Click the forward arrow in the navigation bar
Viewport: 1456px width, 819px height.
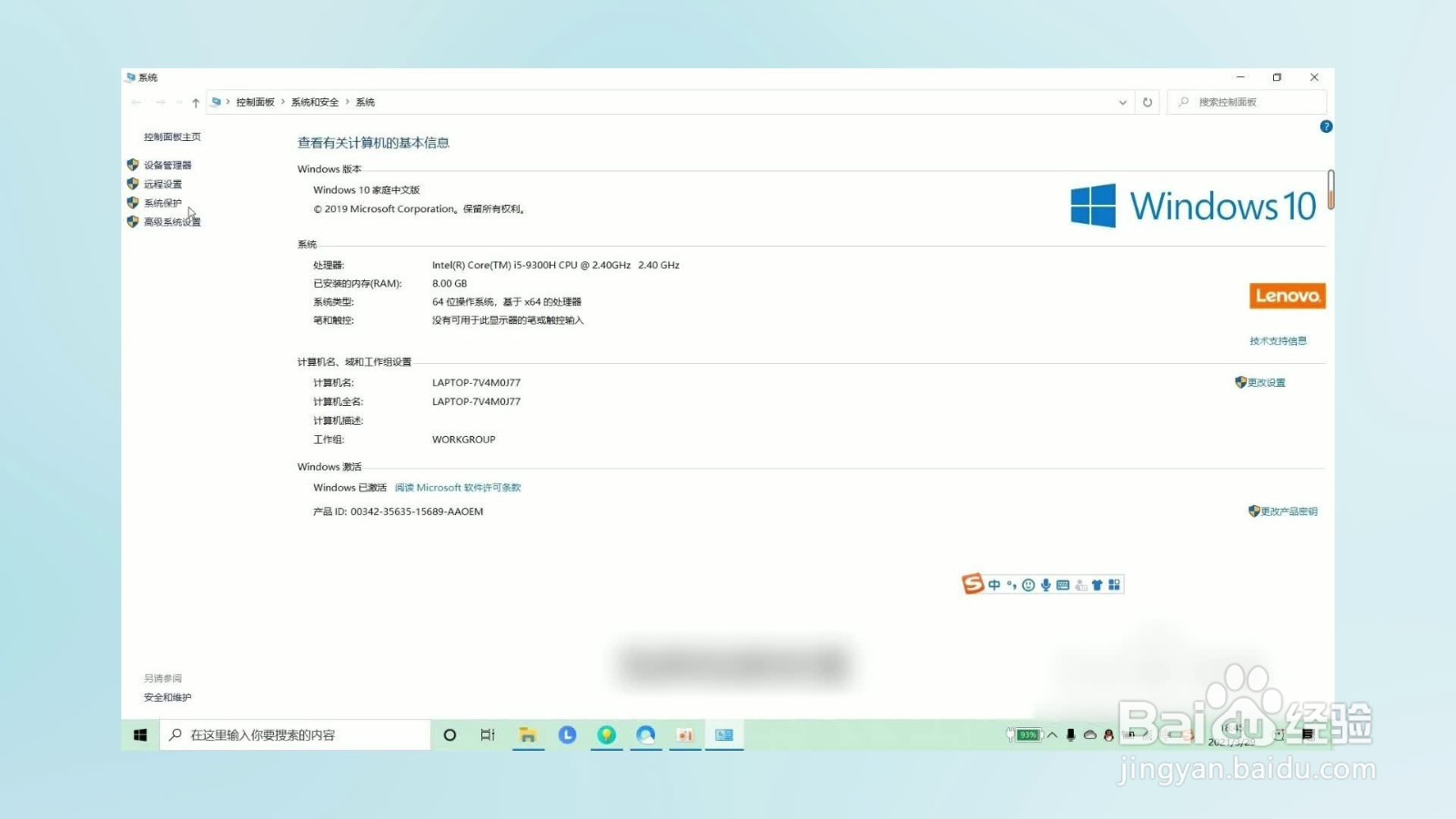160,102
